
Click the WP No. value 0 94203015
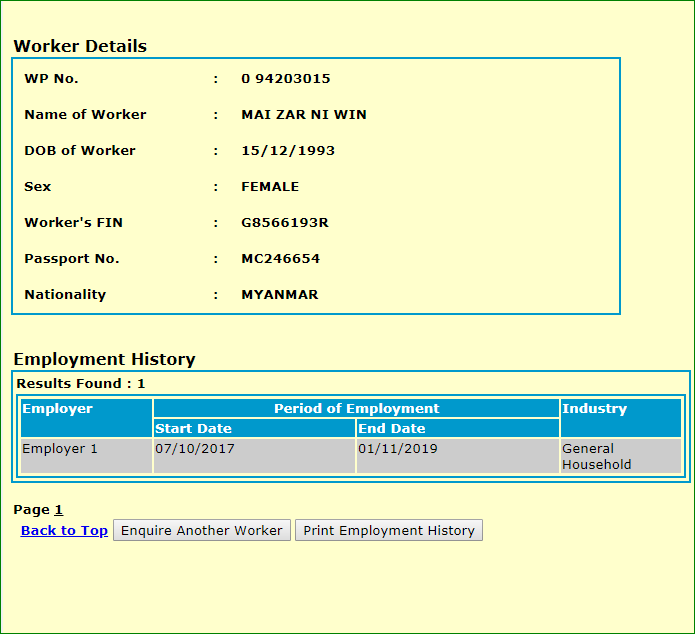(285, 79)
